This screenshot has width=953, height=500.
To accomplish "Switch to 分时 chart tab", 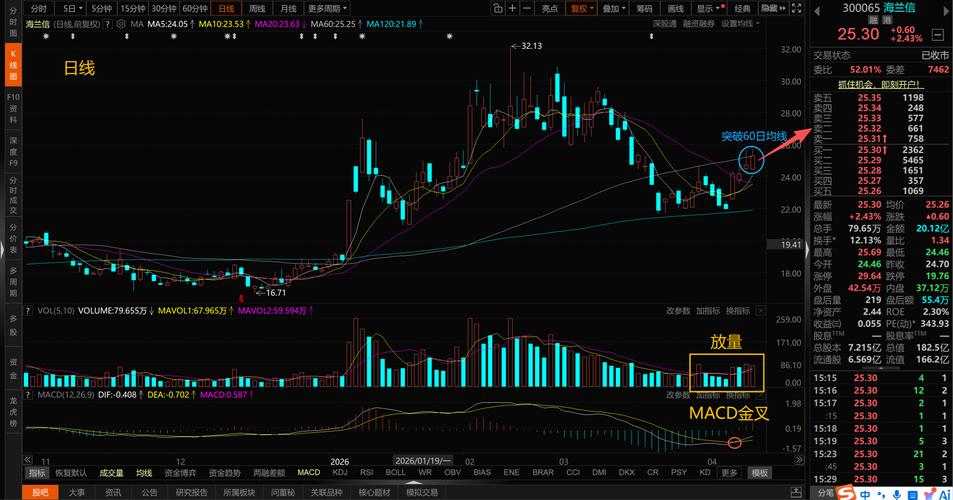I will click(38, 9).
